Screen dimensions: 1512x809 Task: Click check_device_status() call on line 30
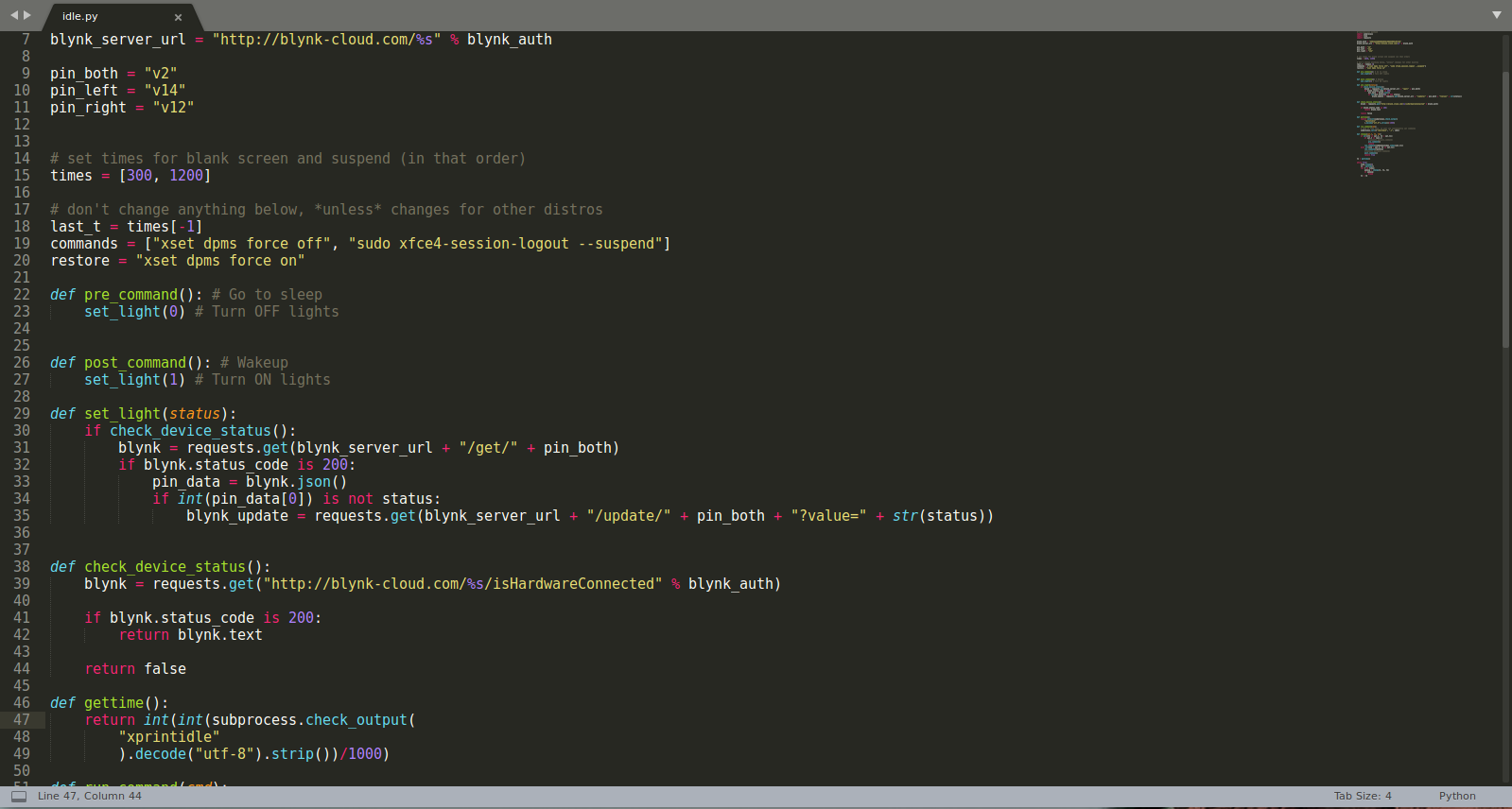coord(199,431)
